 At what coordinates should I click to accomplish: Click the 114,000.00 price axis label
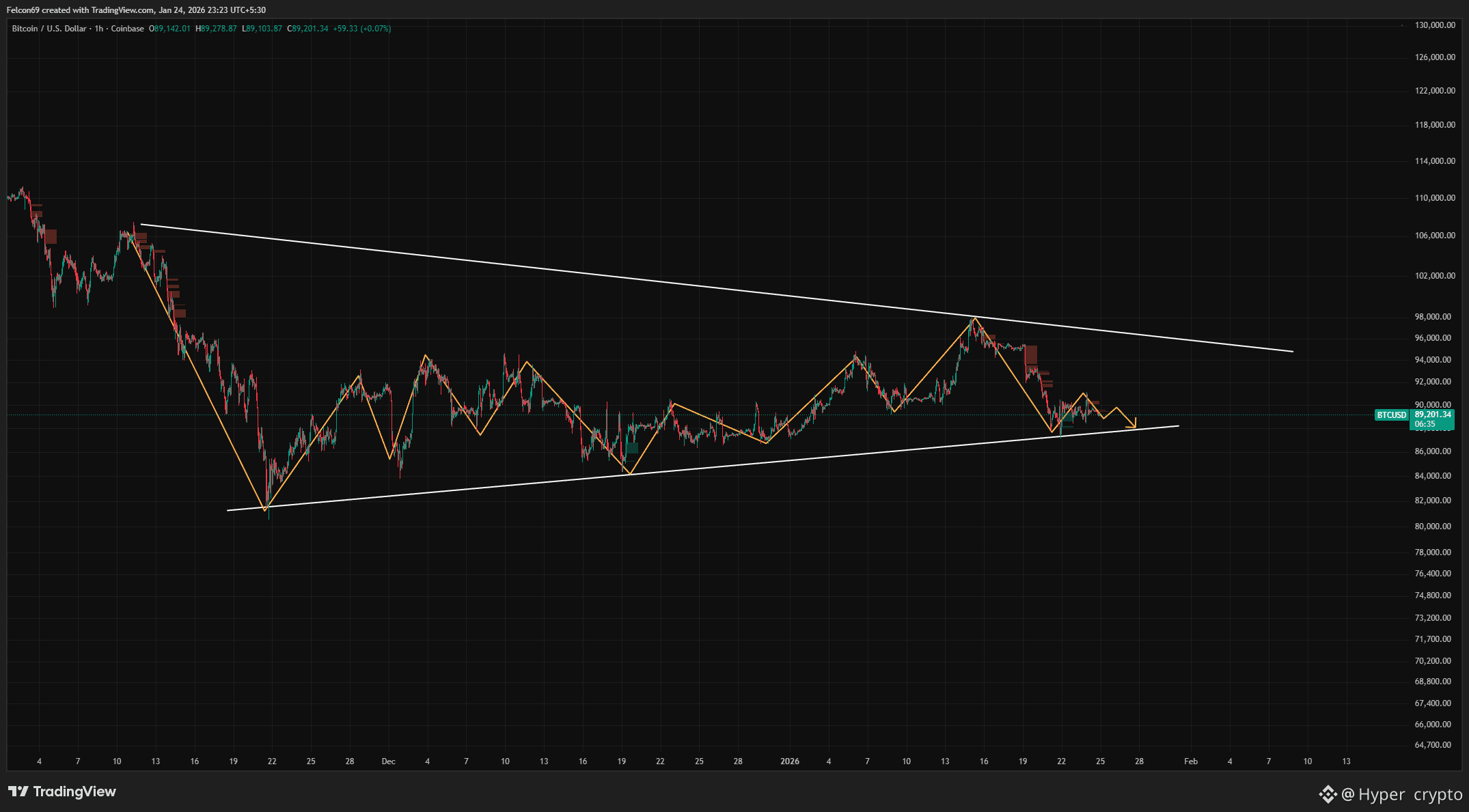(x=1435, y=161)
